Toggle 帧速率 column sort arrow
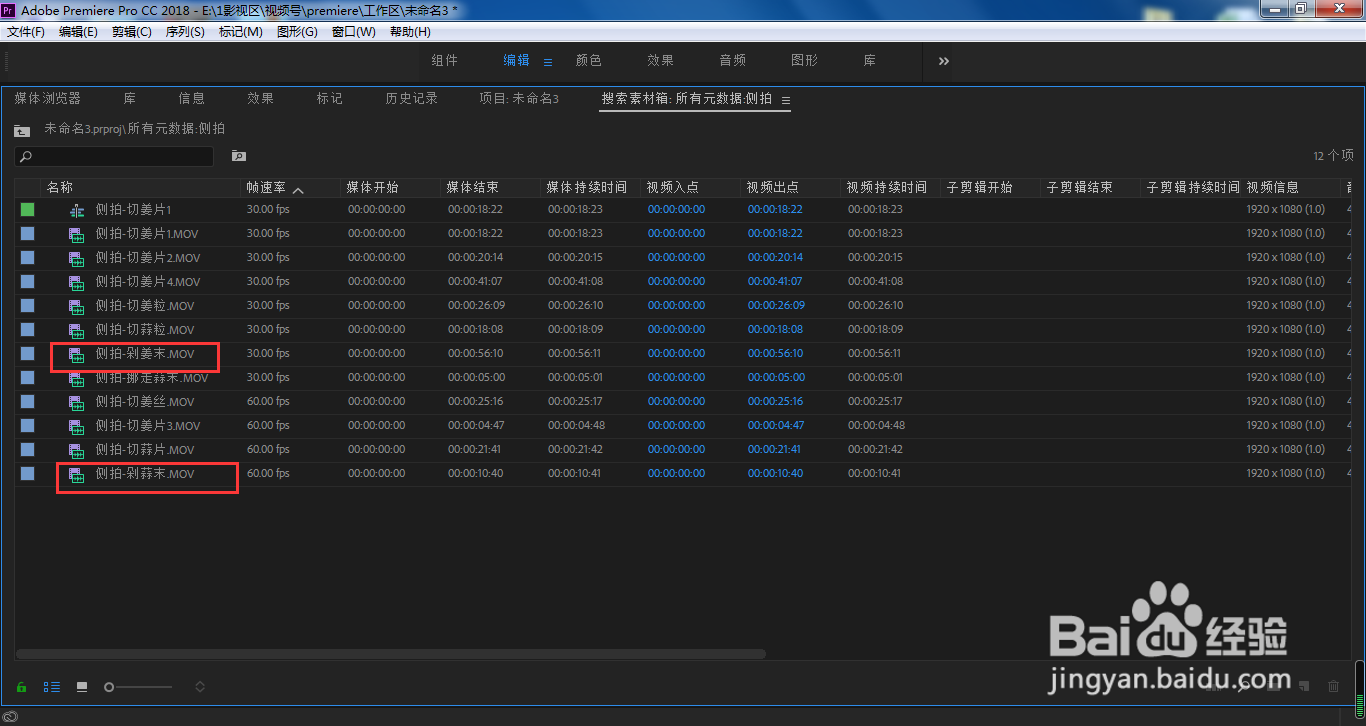Viewport: 1366px width, 726px height. [298, 189]
